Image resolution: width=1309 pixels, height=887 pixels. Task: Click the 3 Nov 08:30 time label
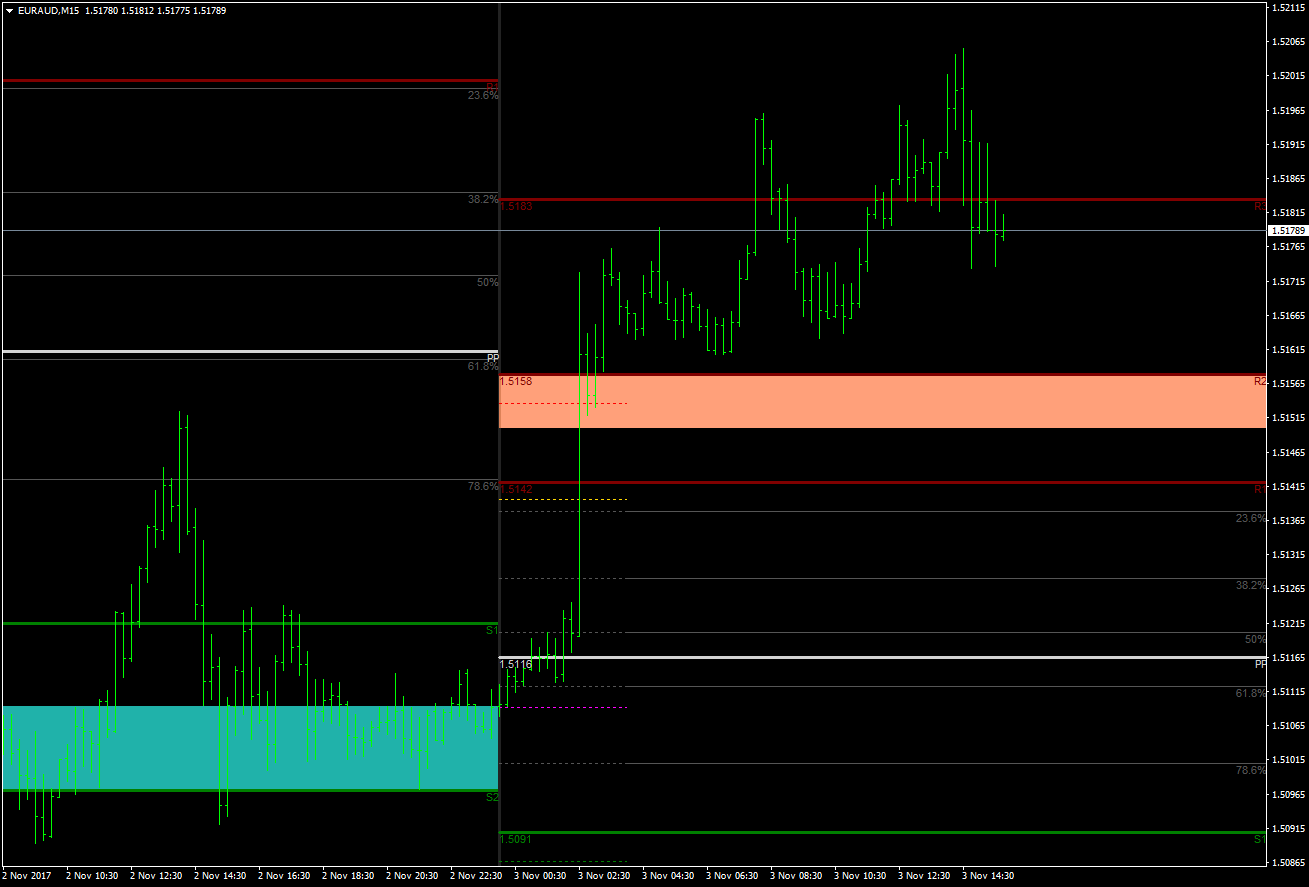coord(796,876)
